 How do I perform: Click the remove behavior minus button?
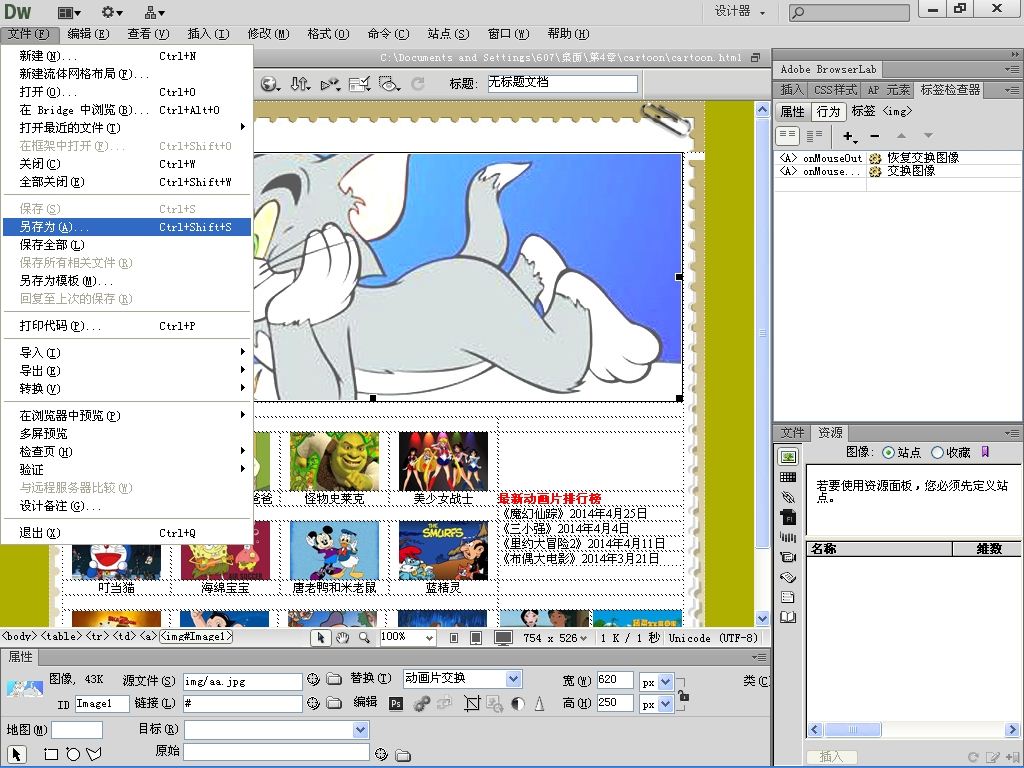(x=874, y=136)
